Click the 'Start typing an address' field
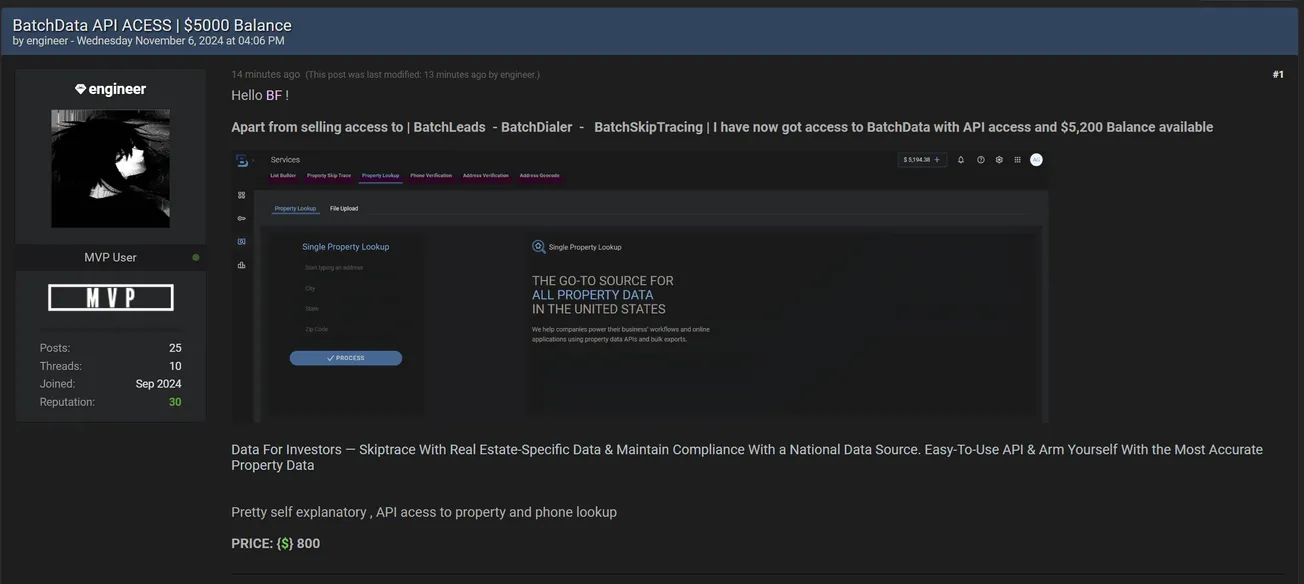Screen dimensions: 1304x584 click(346, 268)
